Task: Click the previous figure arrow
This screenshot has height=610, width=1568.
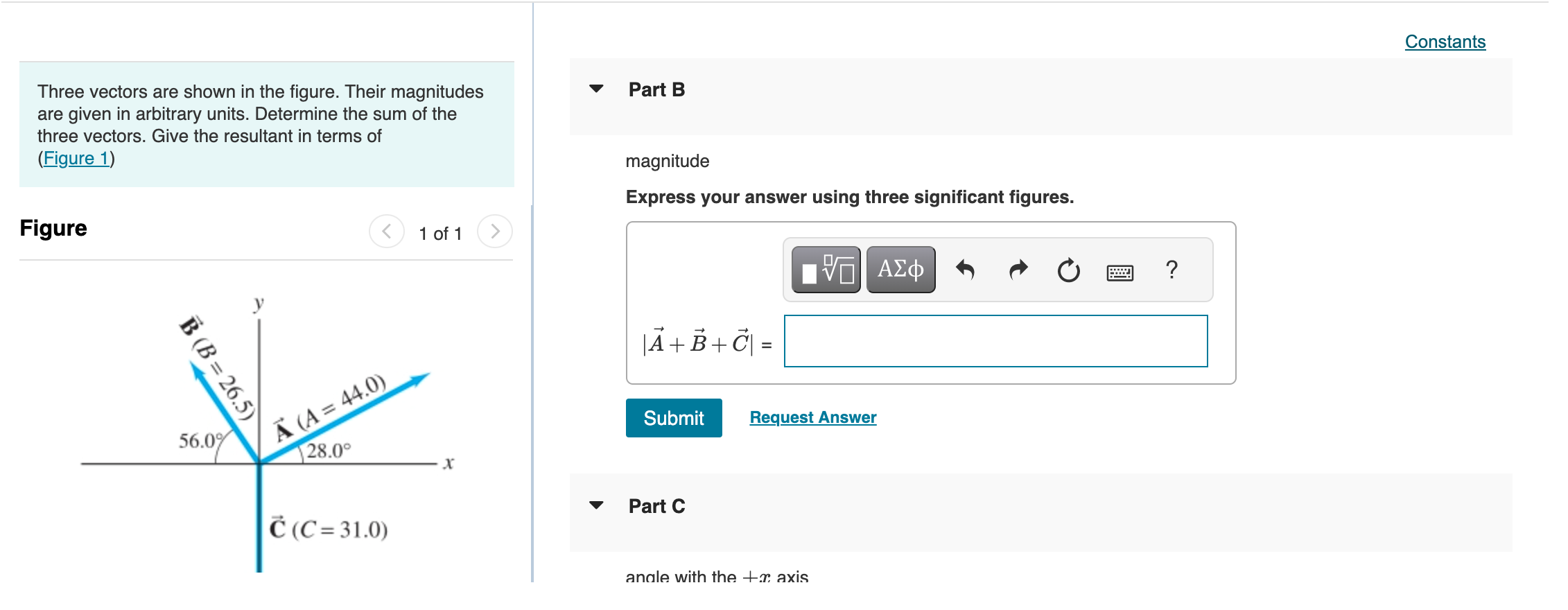Action: click(387, 232)
